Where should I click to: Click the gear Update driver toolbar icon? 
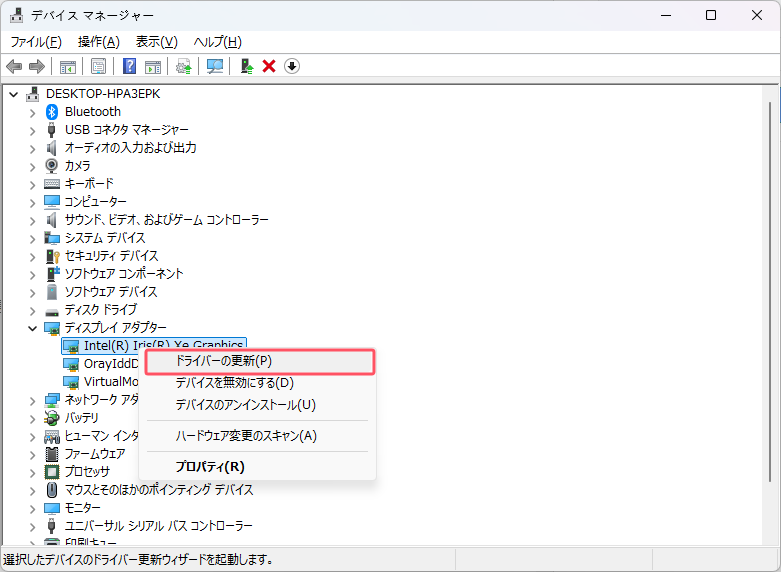(x=184, y=66)
